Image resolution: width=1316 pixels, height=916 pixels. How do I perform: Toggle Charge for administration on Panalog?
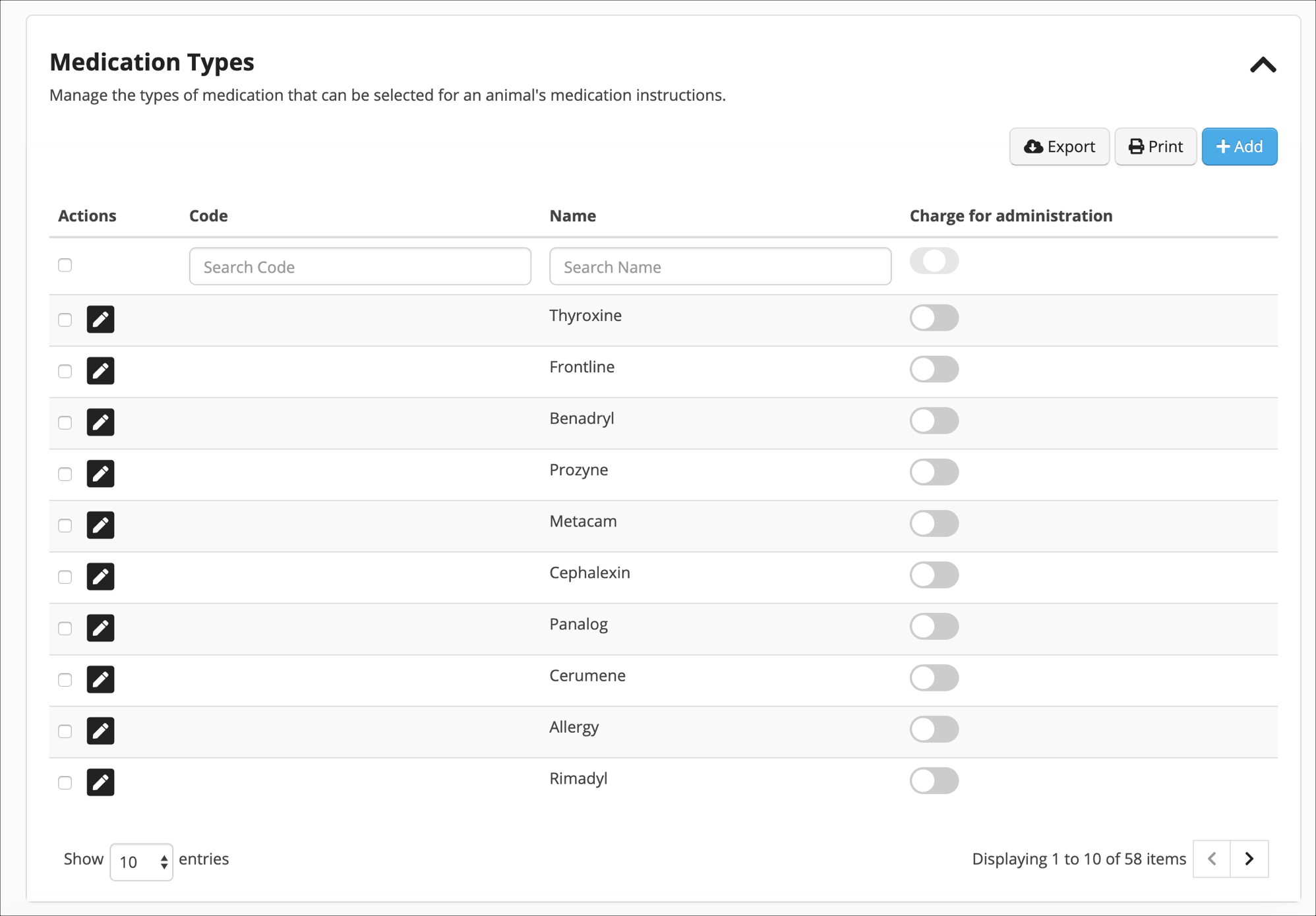tap(934, 626)
